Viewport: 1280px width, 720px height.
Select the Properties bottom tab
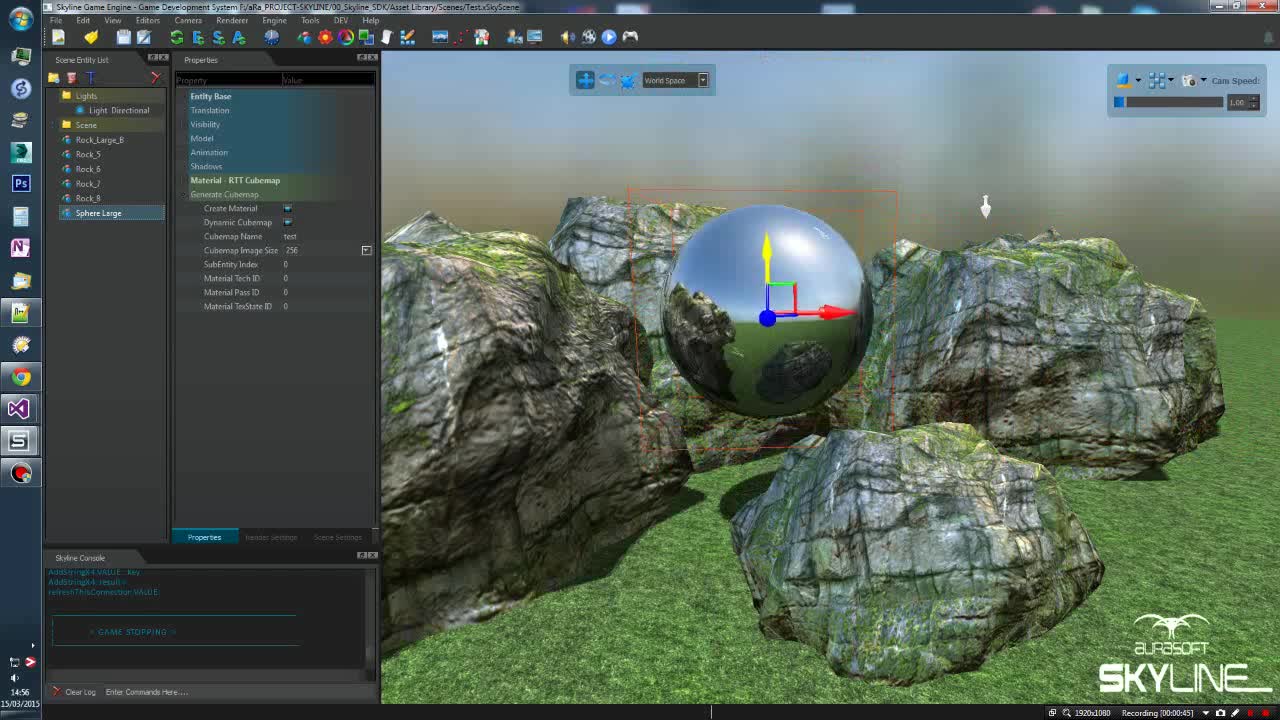(x=204, y=537)
